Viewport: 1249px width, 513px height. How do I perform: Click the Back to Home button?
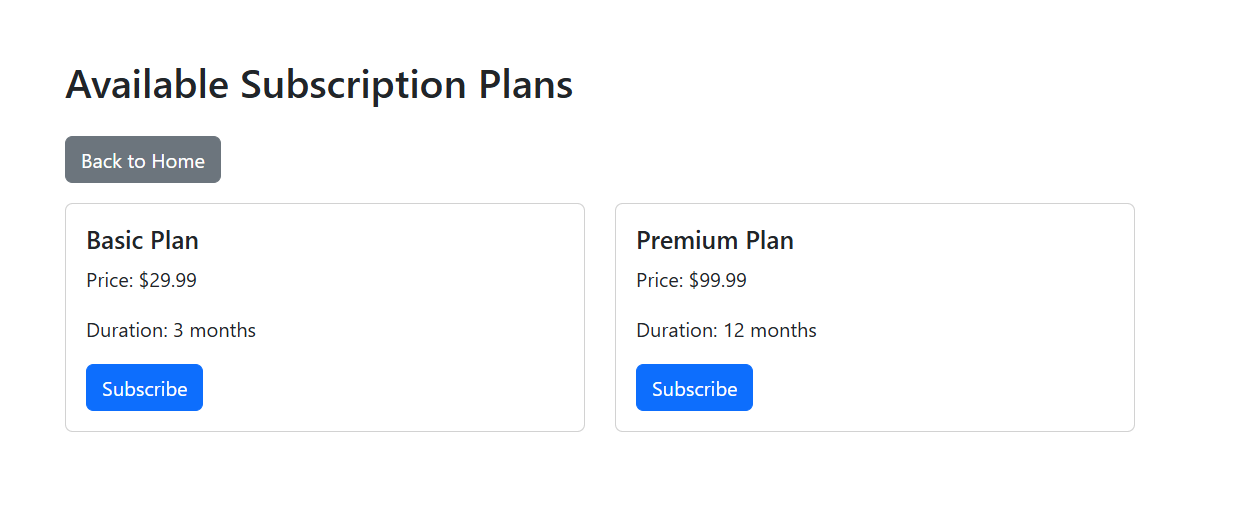[x=143, y=160]
